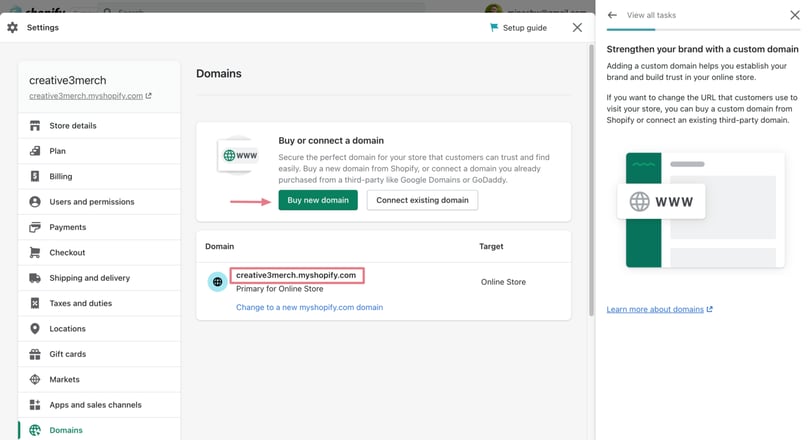This screenshot has height=440, width=812.
Task: Click globe icon beside creative3merch.myshopify.com row
Action: pos(218,282)
